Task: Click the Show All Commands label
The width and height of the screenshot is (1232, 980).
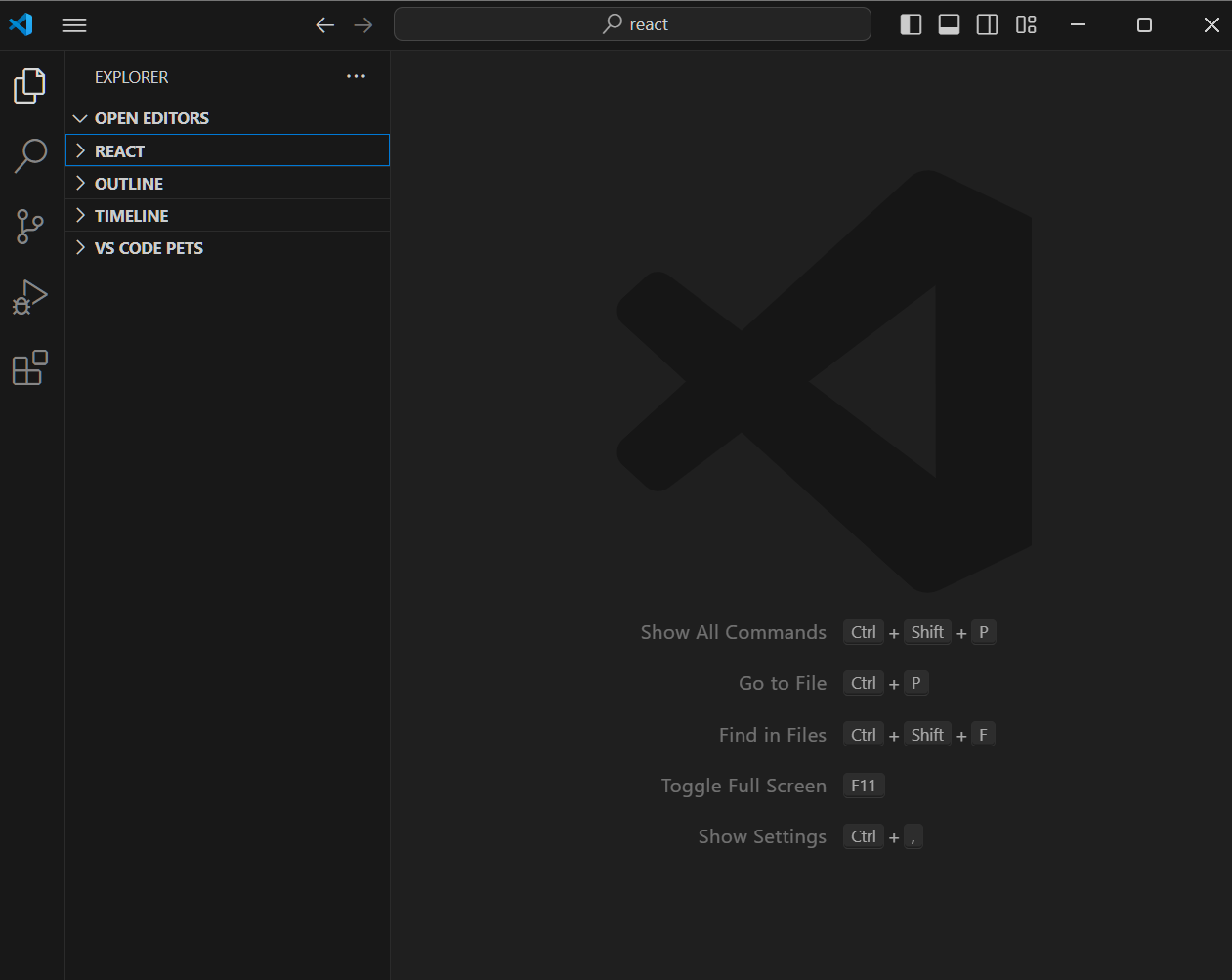Action: (734, 632)
